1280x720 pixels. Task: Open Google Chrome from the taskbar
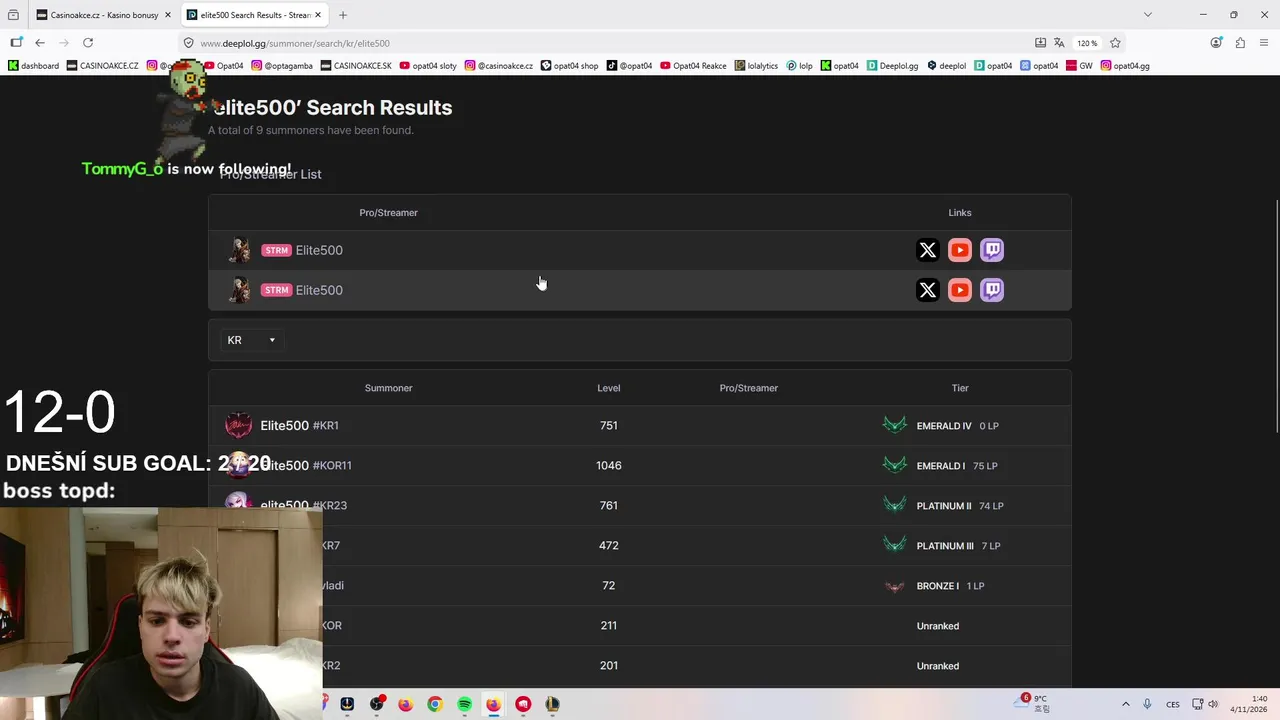tap(435, 704)
